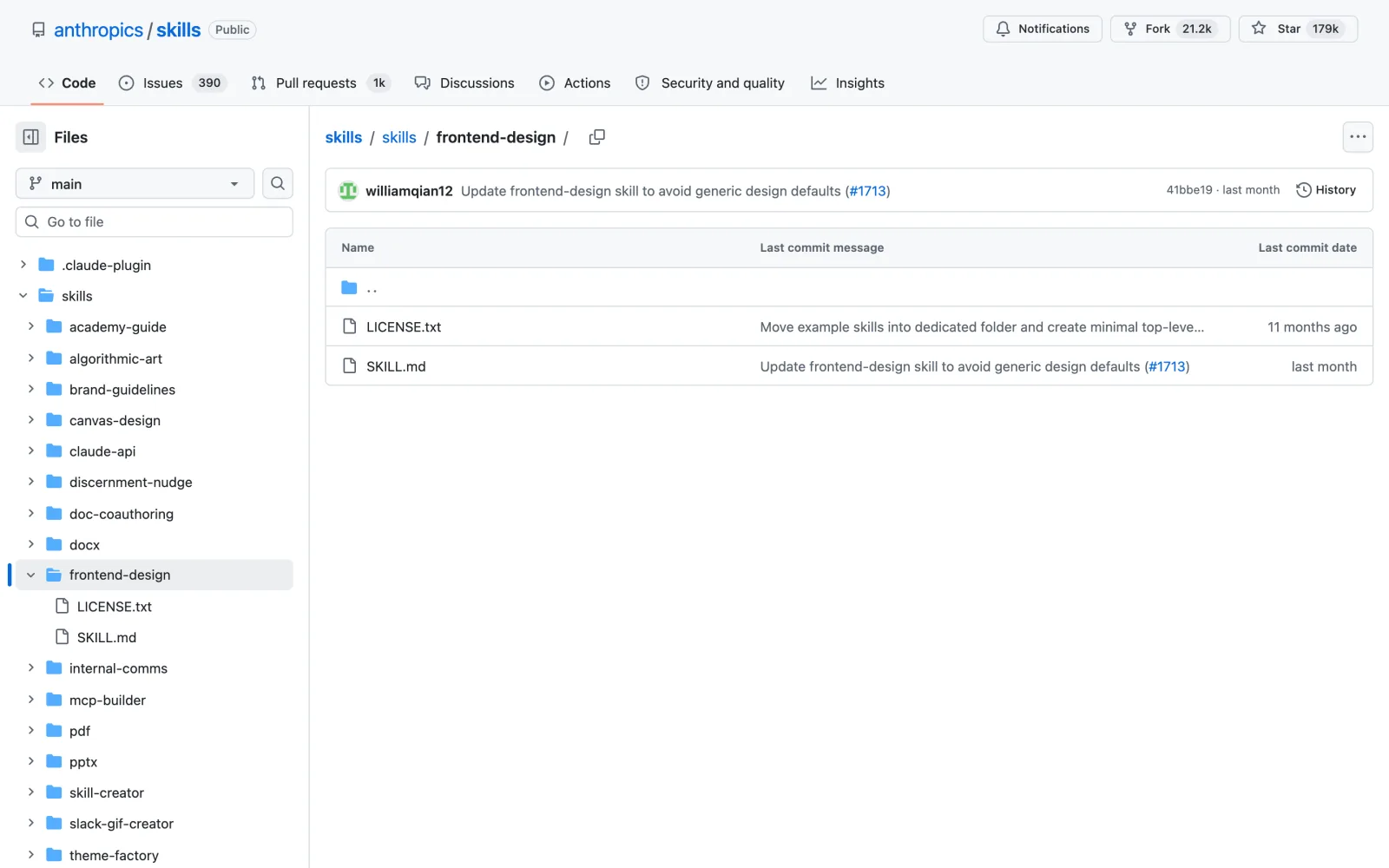Click the folder icon for claude-api
This screenshot has height=868, width=1389.
(x=54, y=450)
